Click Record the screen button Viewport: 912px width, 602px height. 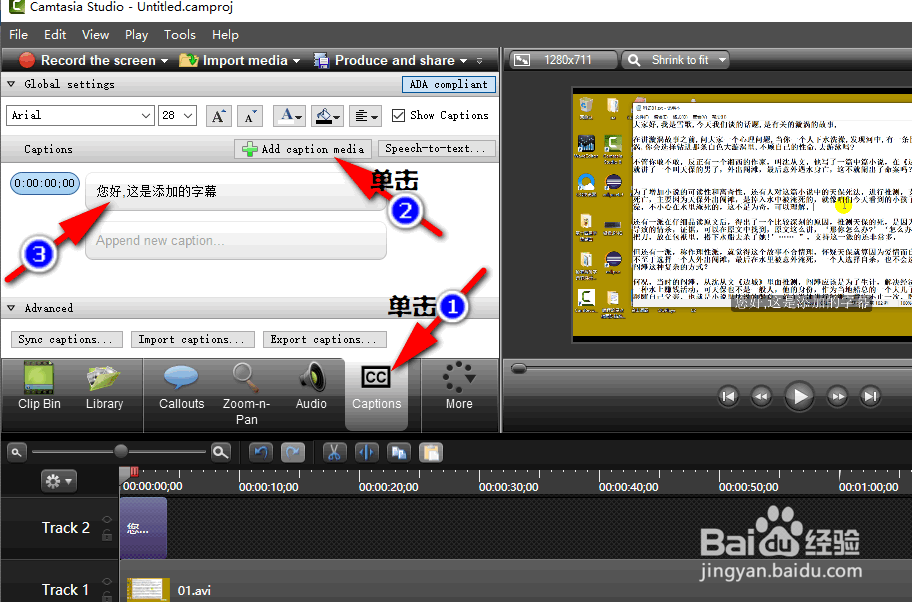pyautogui.click(x=87, y=60)
